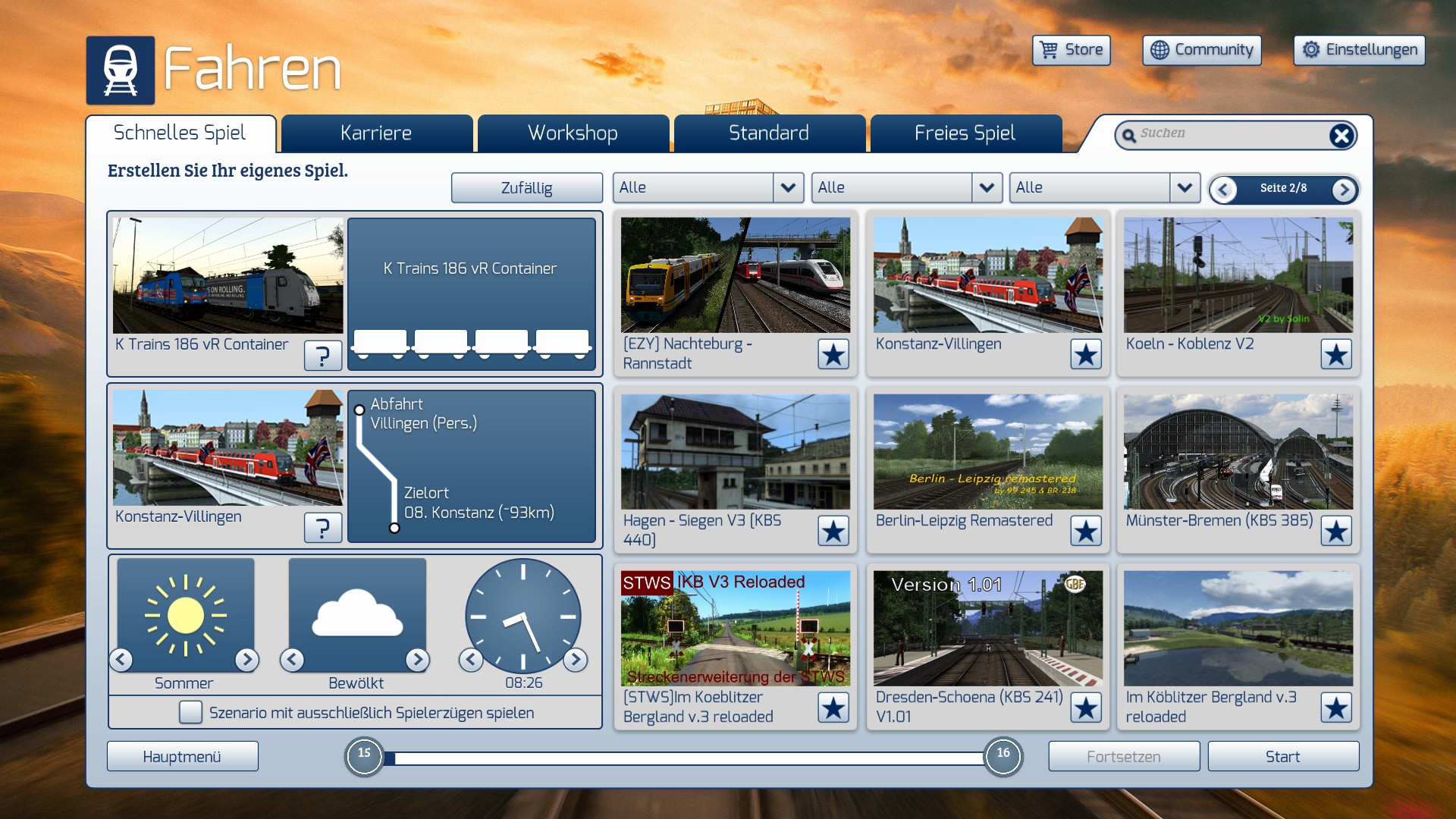Enable Szenario mit ausschließlich Spielerzügen spielen
1456x819 pixels.
point(190,712)
